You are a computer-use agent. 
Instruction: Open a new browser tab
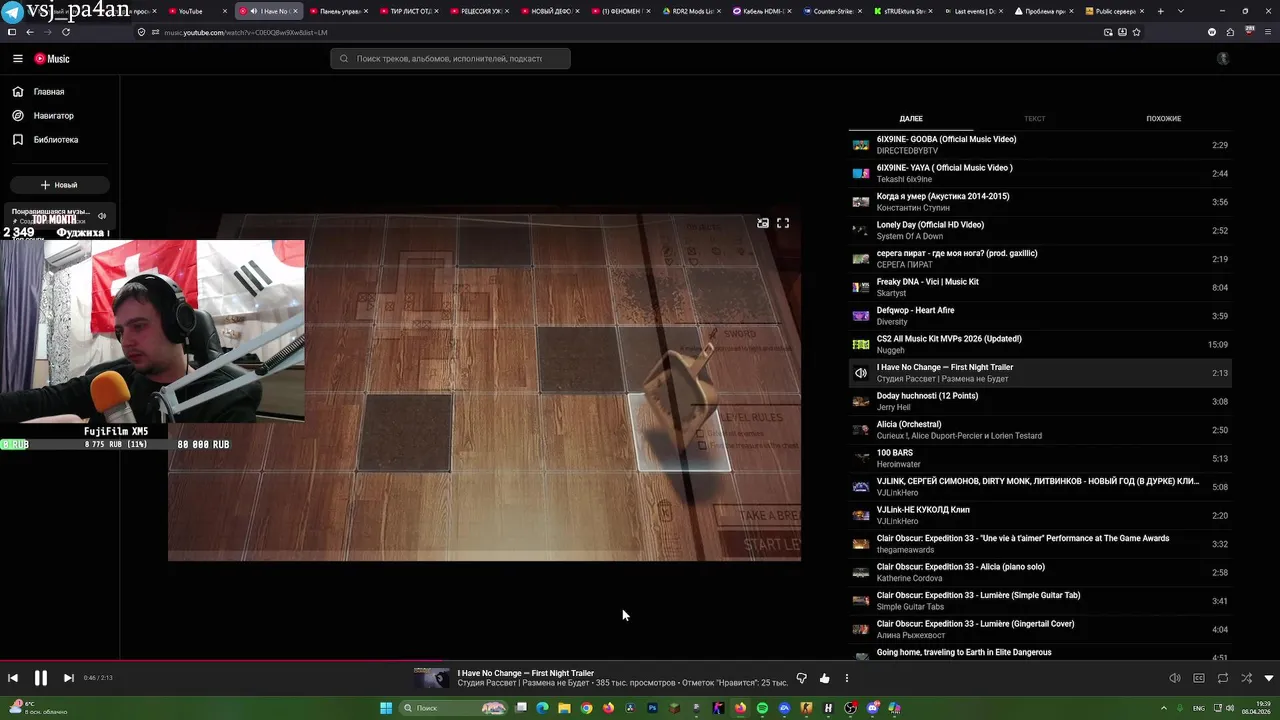pos(1160,11)
